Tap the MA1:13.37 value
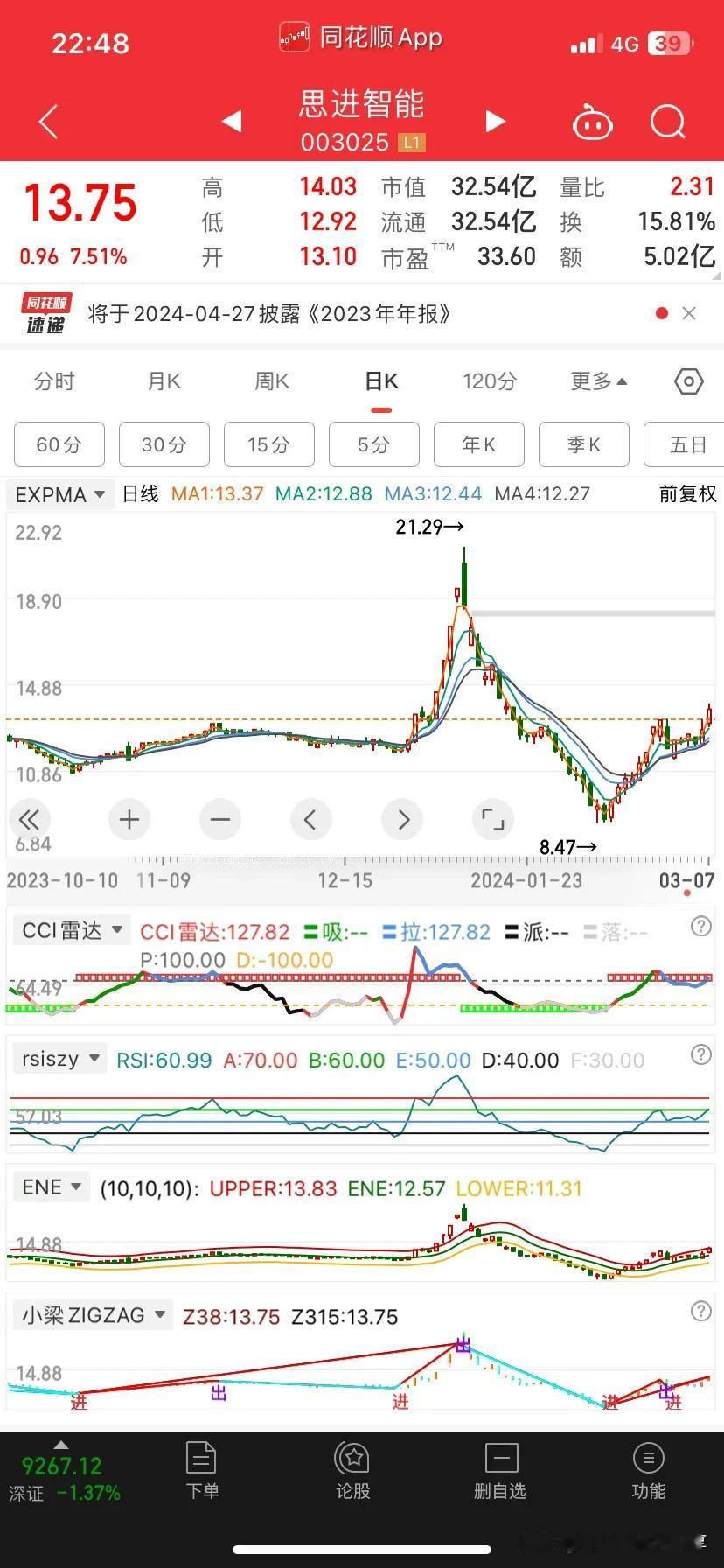 pyautogui.click(x=217, y=494)
